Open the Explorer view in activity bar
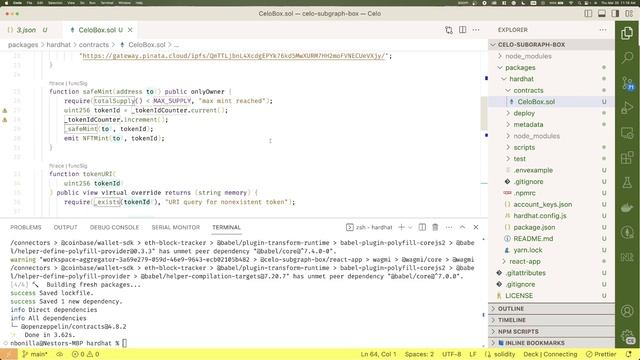This screenshot has height=360, width=640. (627, 33)
